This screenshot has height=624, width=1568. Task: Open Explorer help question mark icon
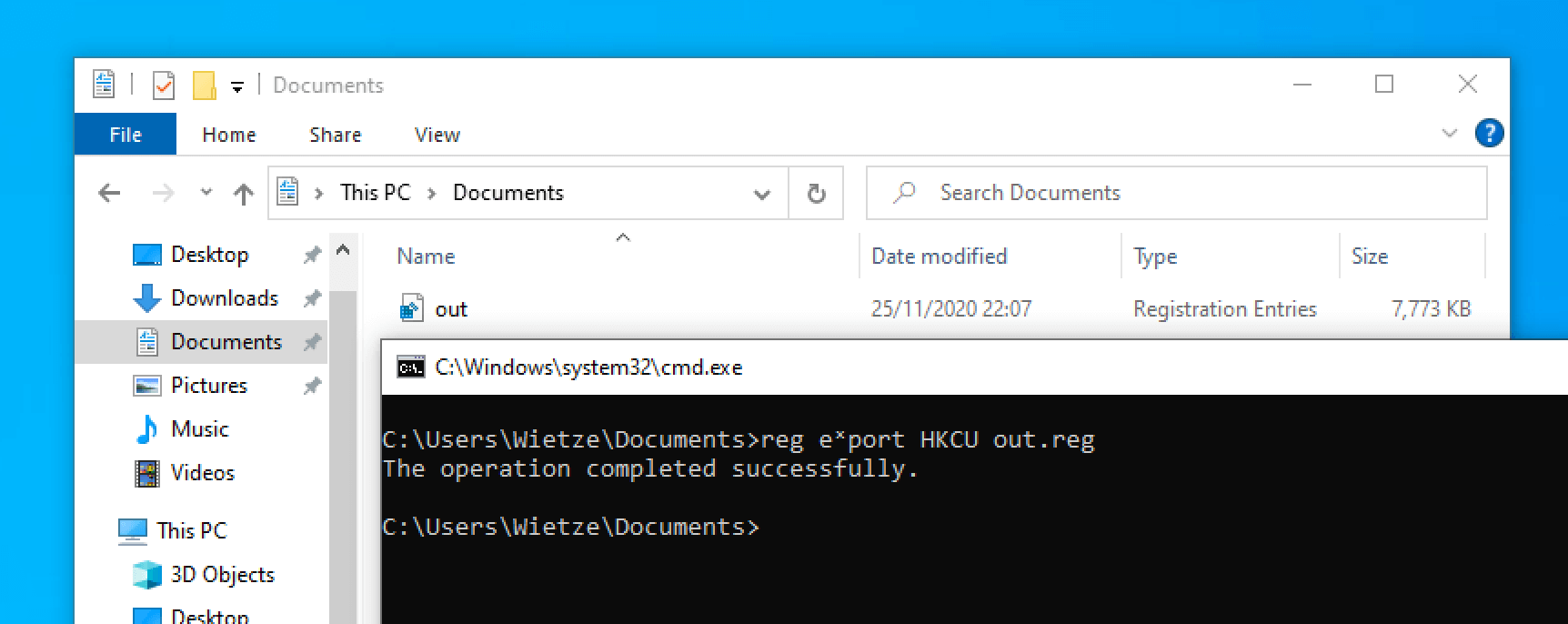[x=1489, y=134]
